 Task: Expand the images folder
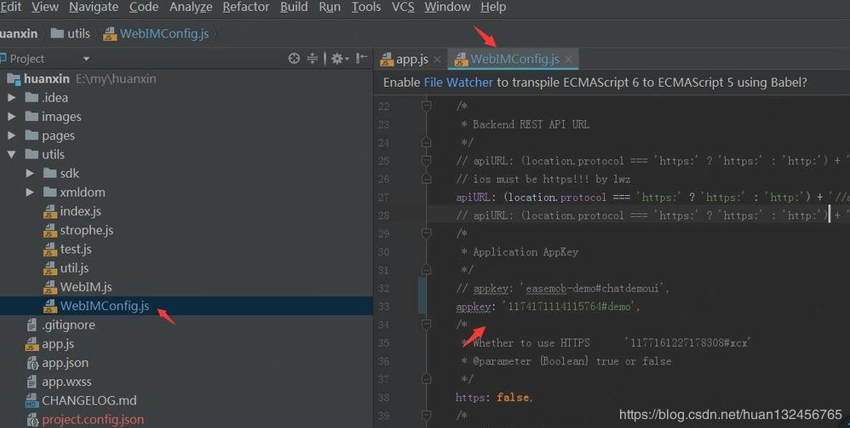[x=12, y=117]
